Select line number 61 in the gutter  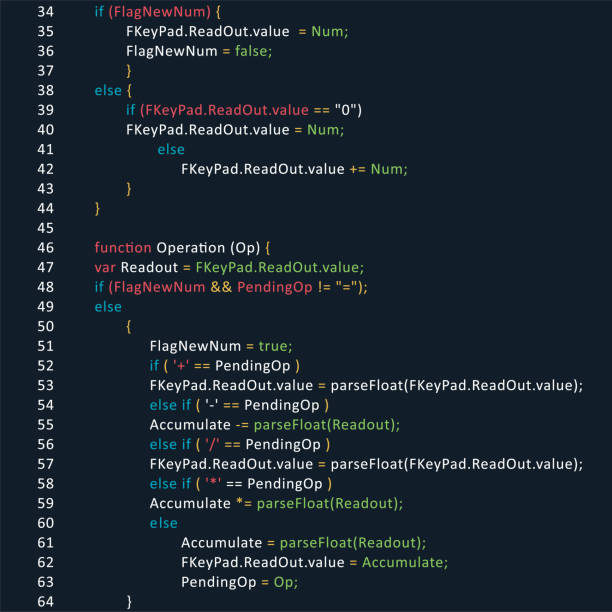click(46, 543)
